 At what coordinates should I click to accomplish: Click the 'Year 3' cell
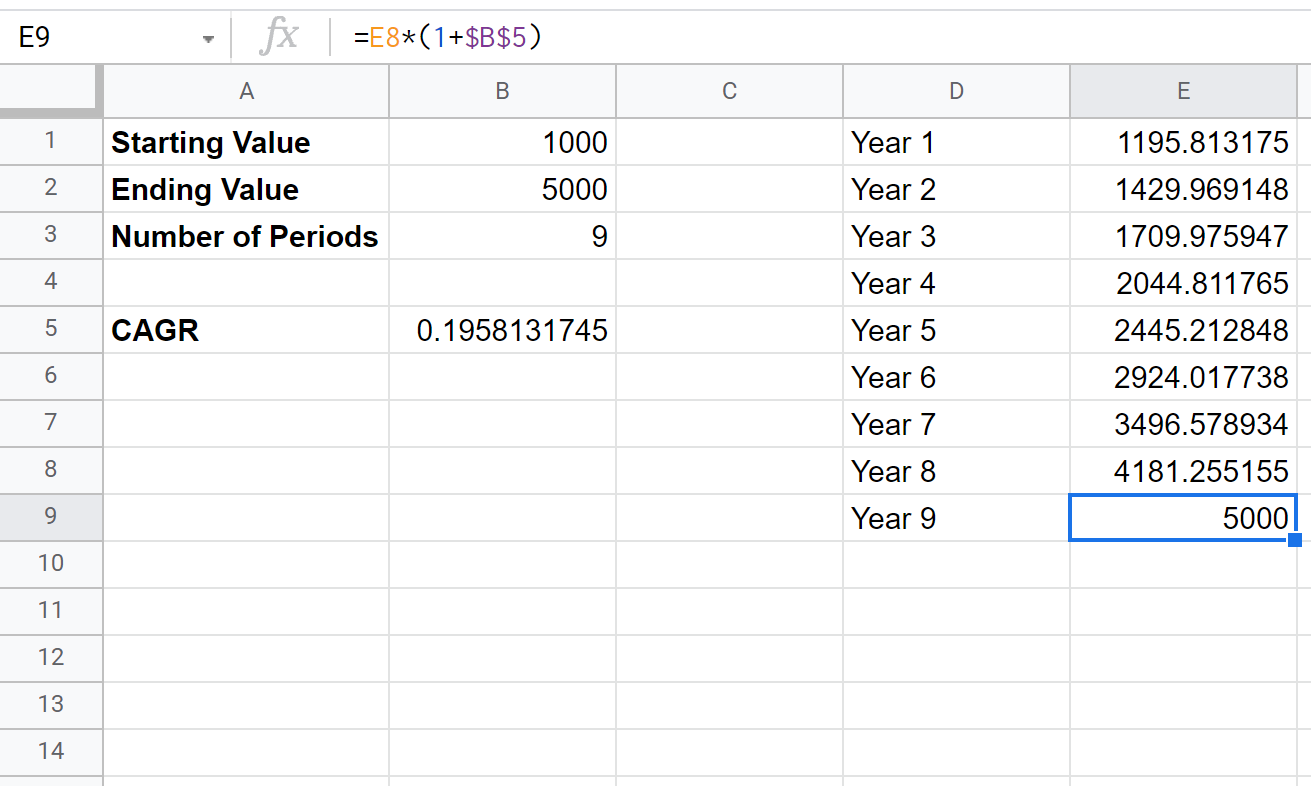[956, 236]
